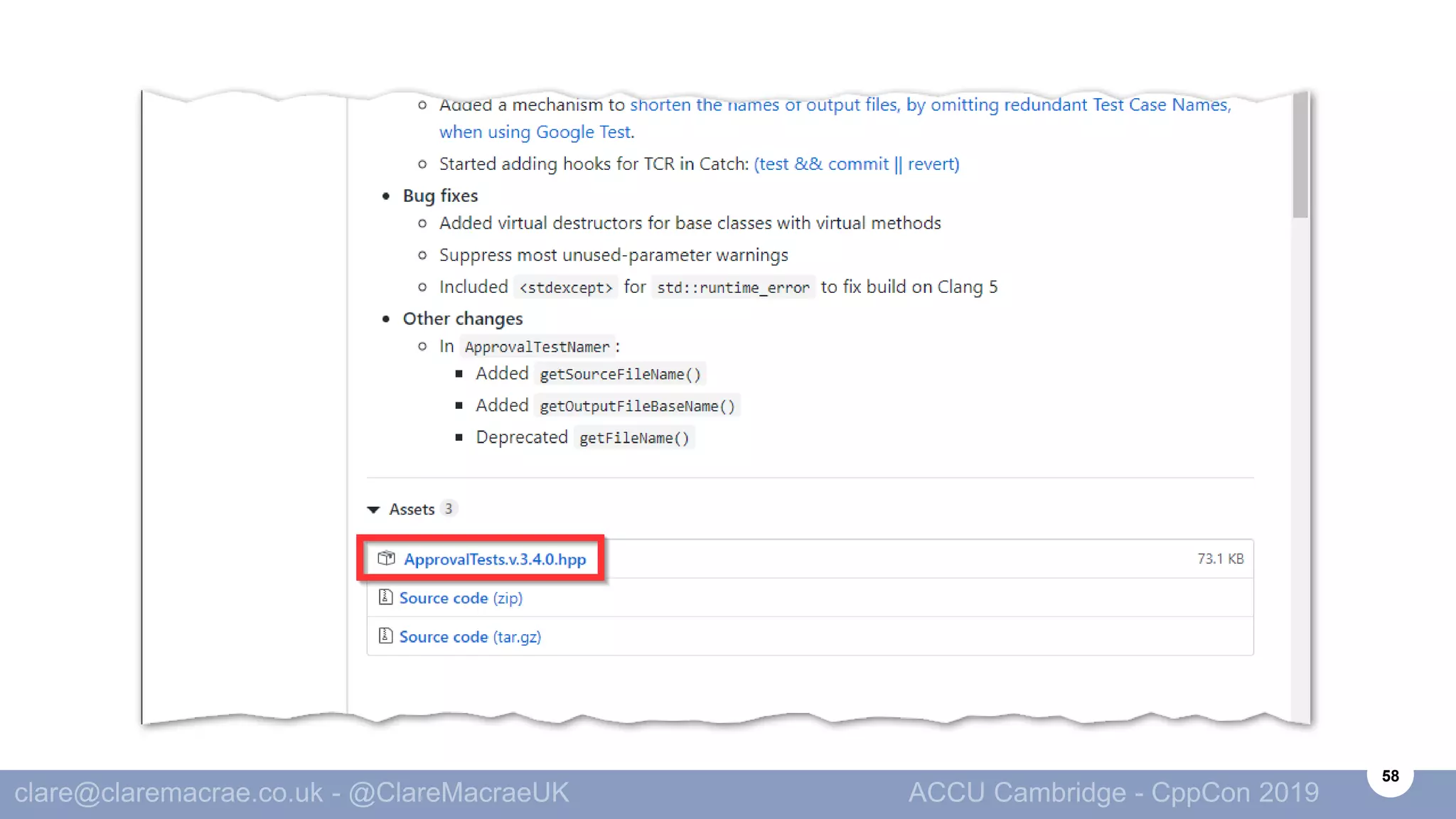Download ApprovalTests.v.3.4.0.hpp file
Screen dimensions: 1456x819
coord(495,559)
